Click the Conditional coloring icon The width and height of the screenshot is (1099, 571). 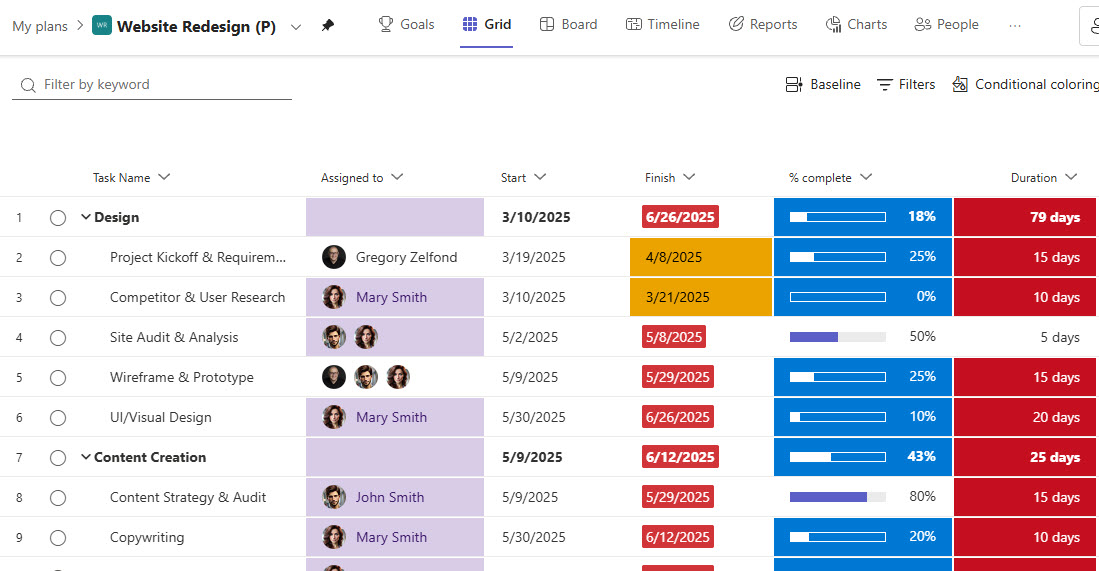tap(960, 85)
